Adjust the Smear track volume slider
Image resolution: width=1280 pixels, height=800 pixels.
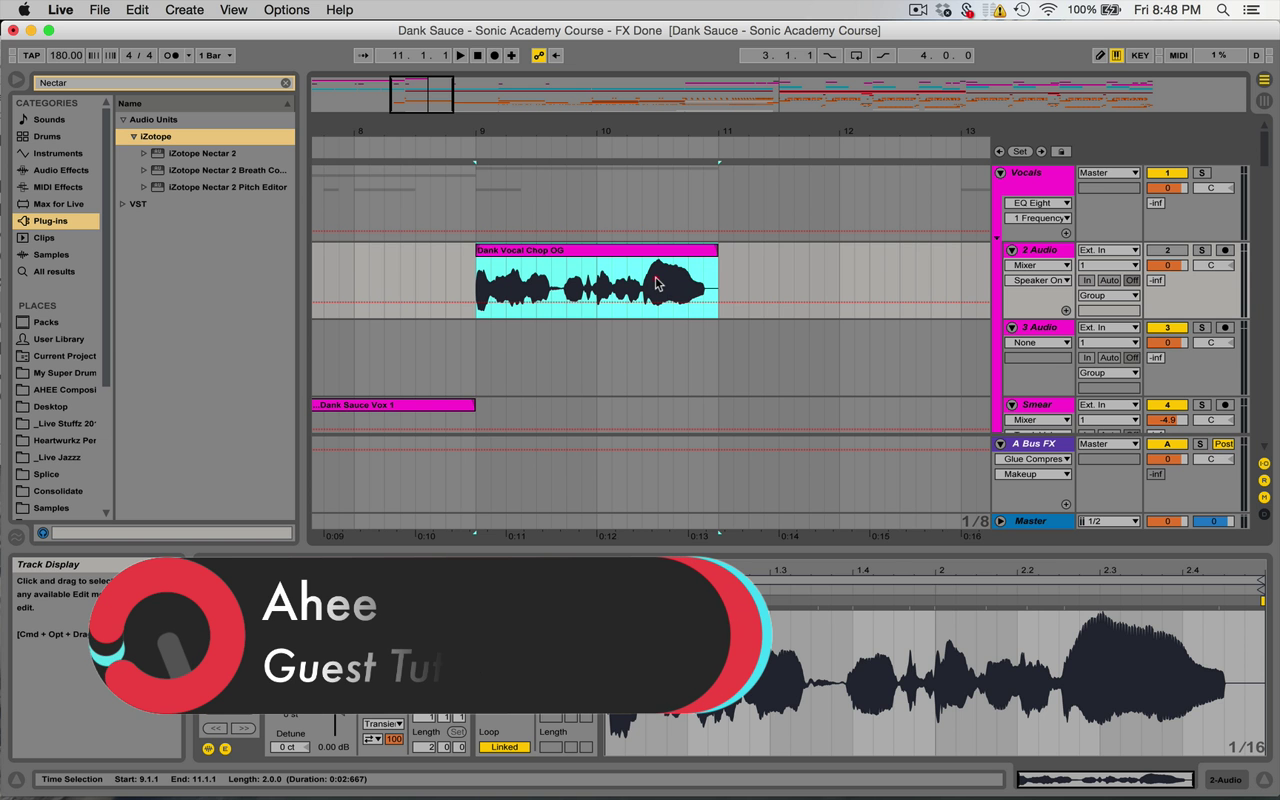(1166, 420)
